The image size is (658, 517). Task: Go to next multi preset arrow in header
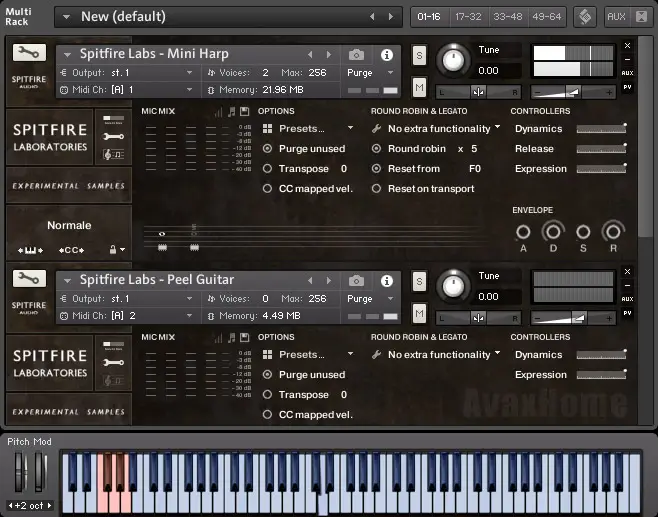click(x=391, y=17)
